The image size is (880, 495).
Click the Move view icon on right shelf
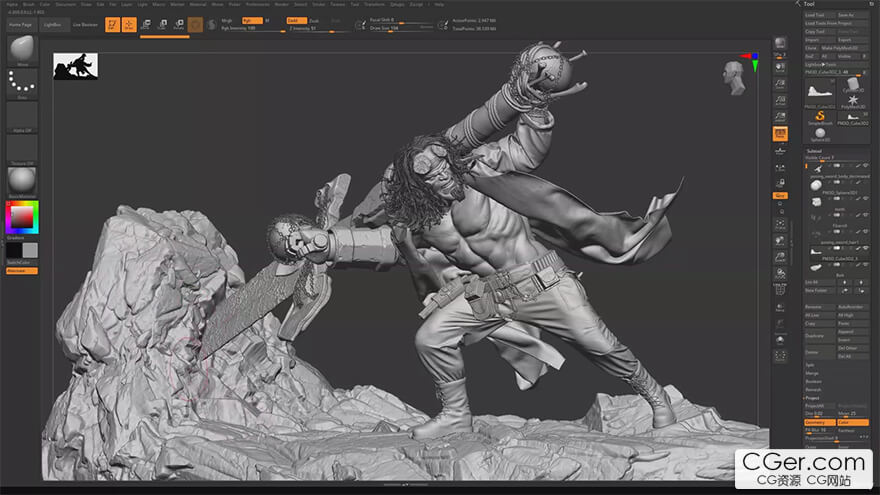pyautogui.click(x=780, y=241)
